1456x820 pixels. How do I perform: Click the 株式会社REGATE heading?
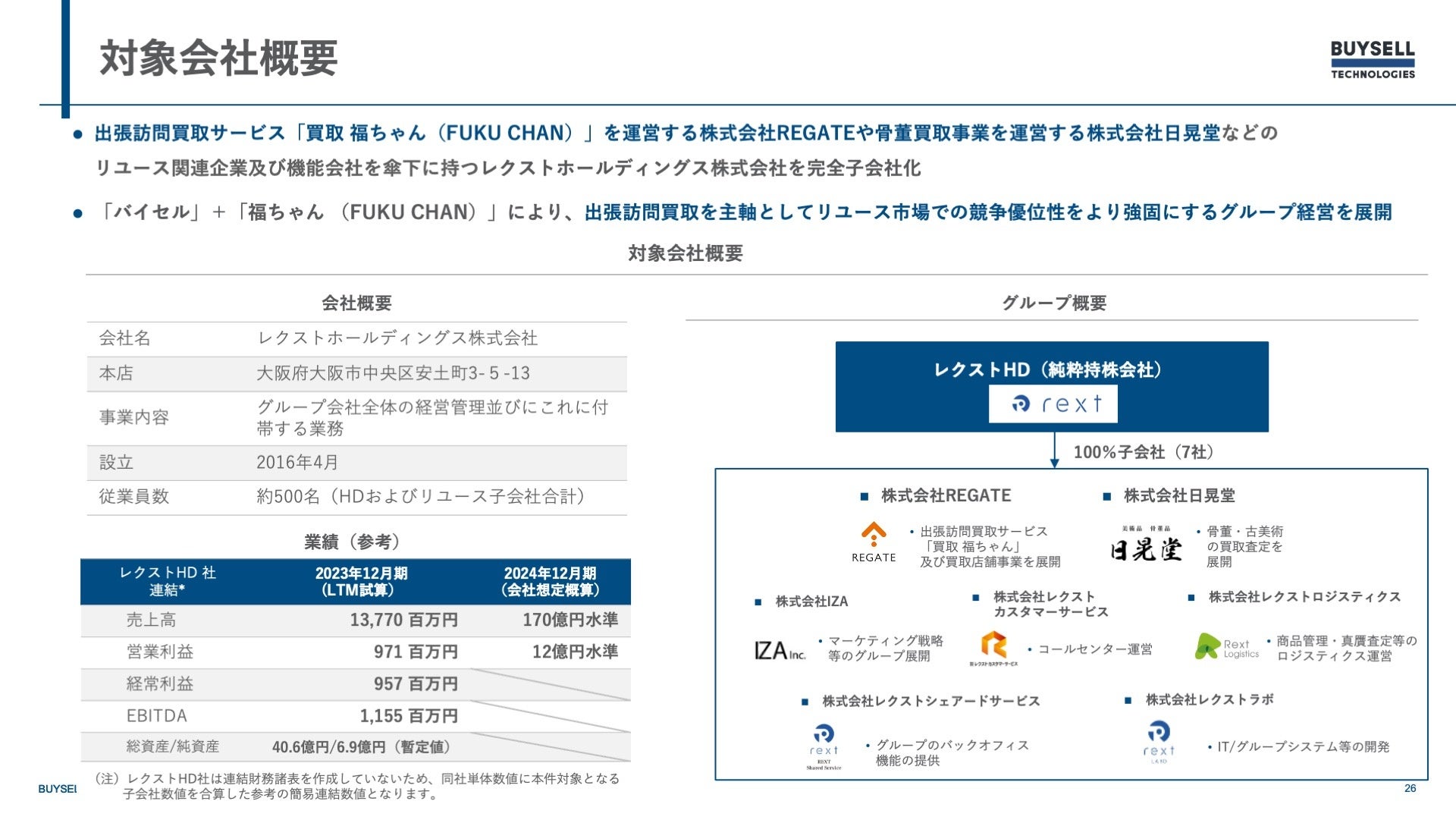[946, 496]
